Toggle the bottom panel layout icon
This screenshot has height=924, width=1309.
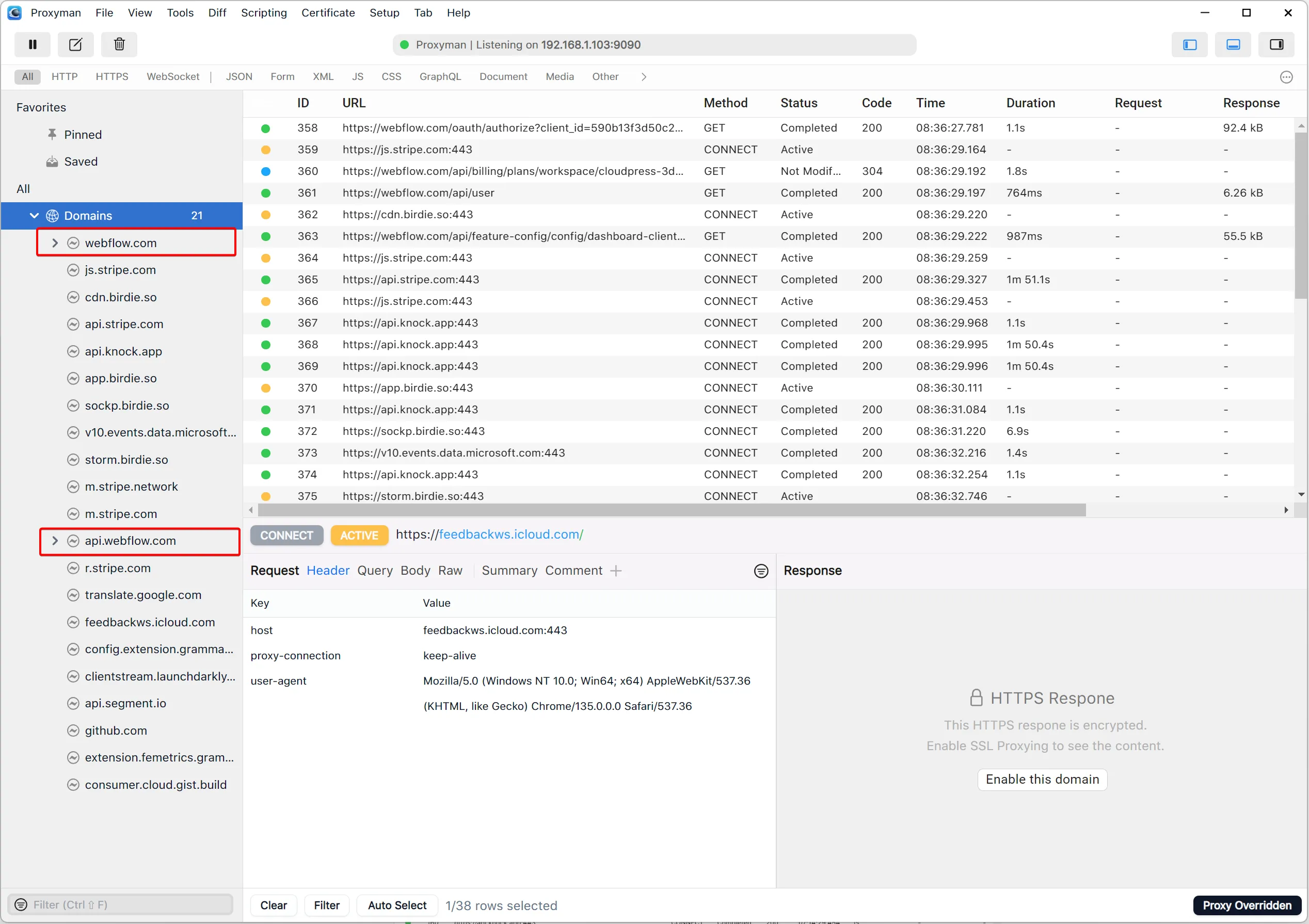(1233, 44)
